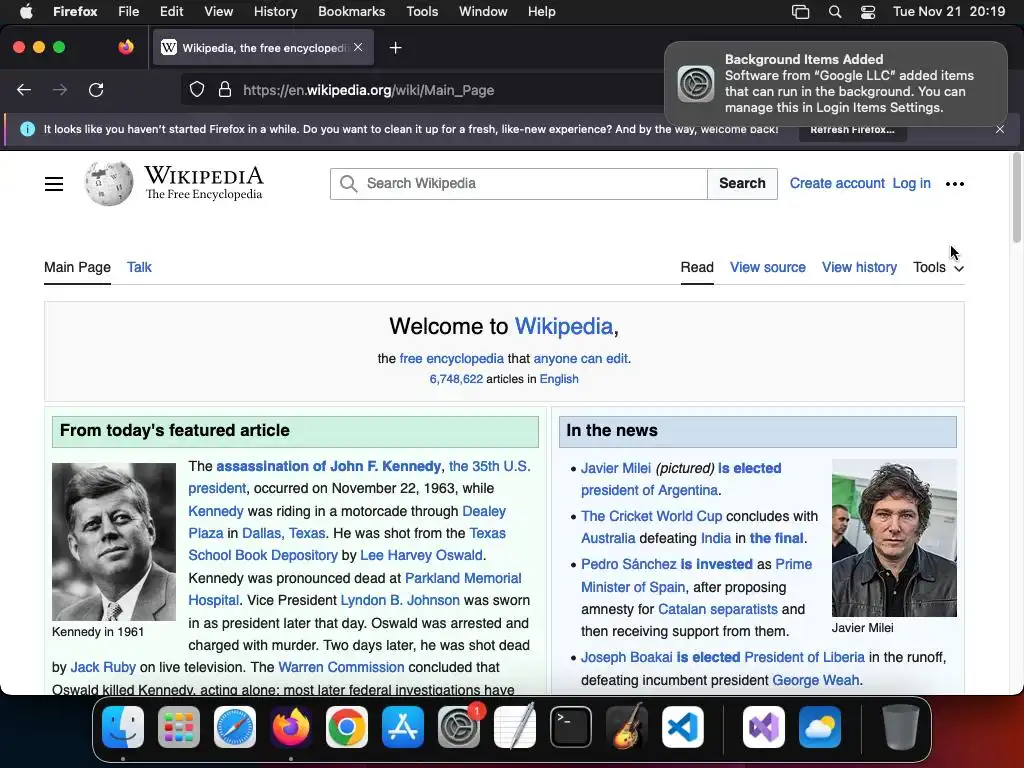The height and width of the screenshot is (768, 1024).
Task: Open the assassination of John F. Kennedy link
Action: (x=328, y=466)
